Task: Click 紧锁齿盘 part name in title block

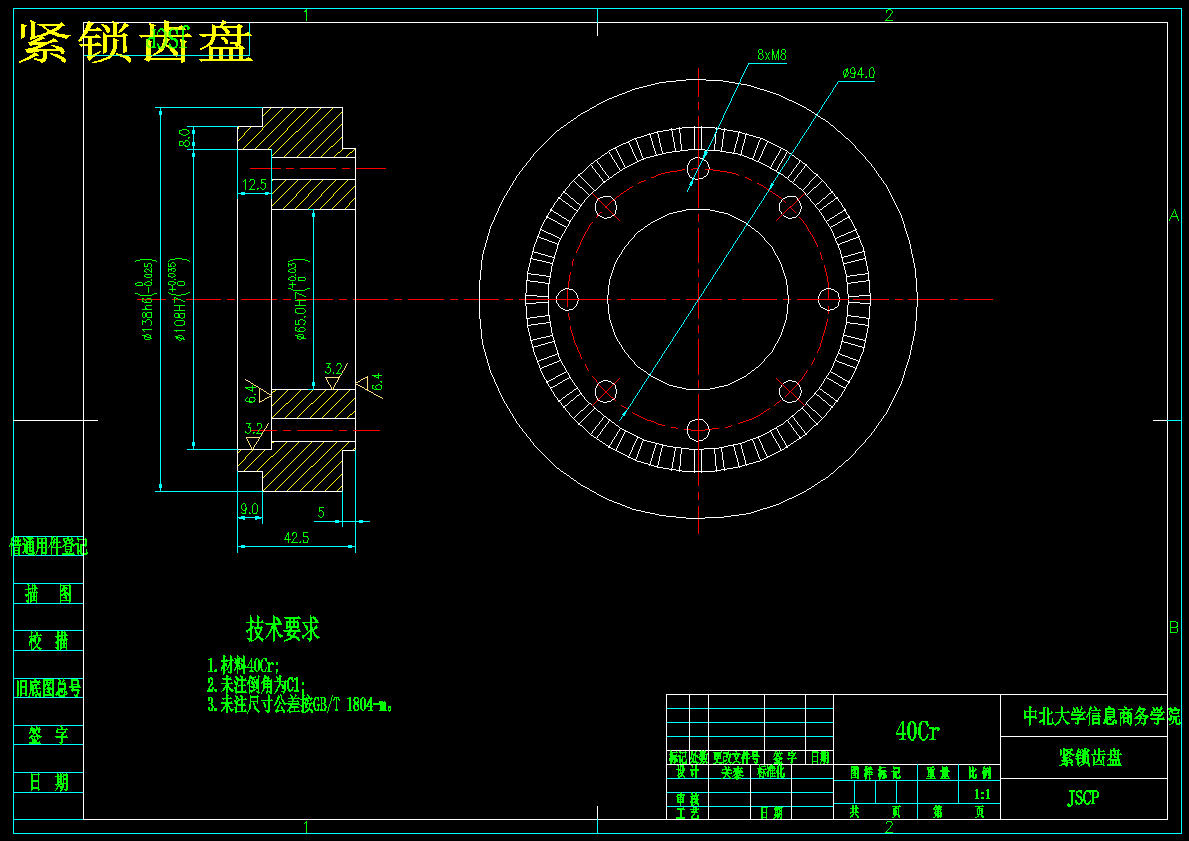Action: coord(1090,757)
